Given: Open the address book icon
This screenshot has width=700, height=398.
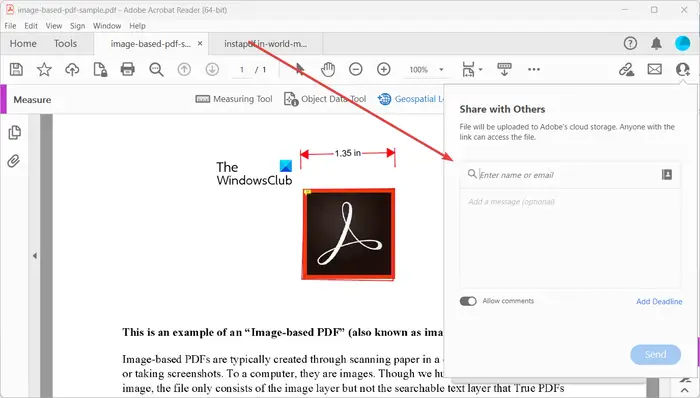Looking at the screenshot, I should [667, 174].
